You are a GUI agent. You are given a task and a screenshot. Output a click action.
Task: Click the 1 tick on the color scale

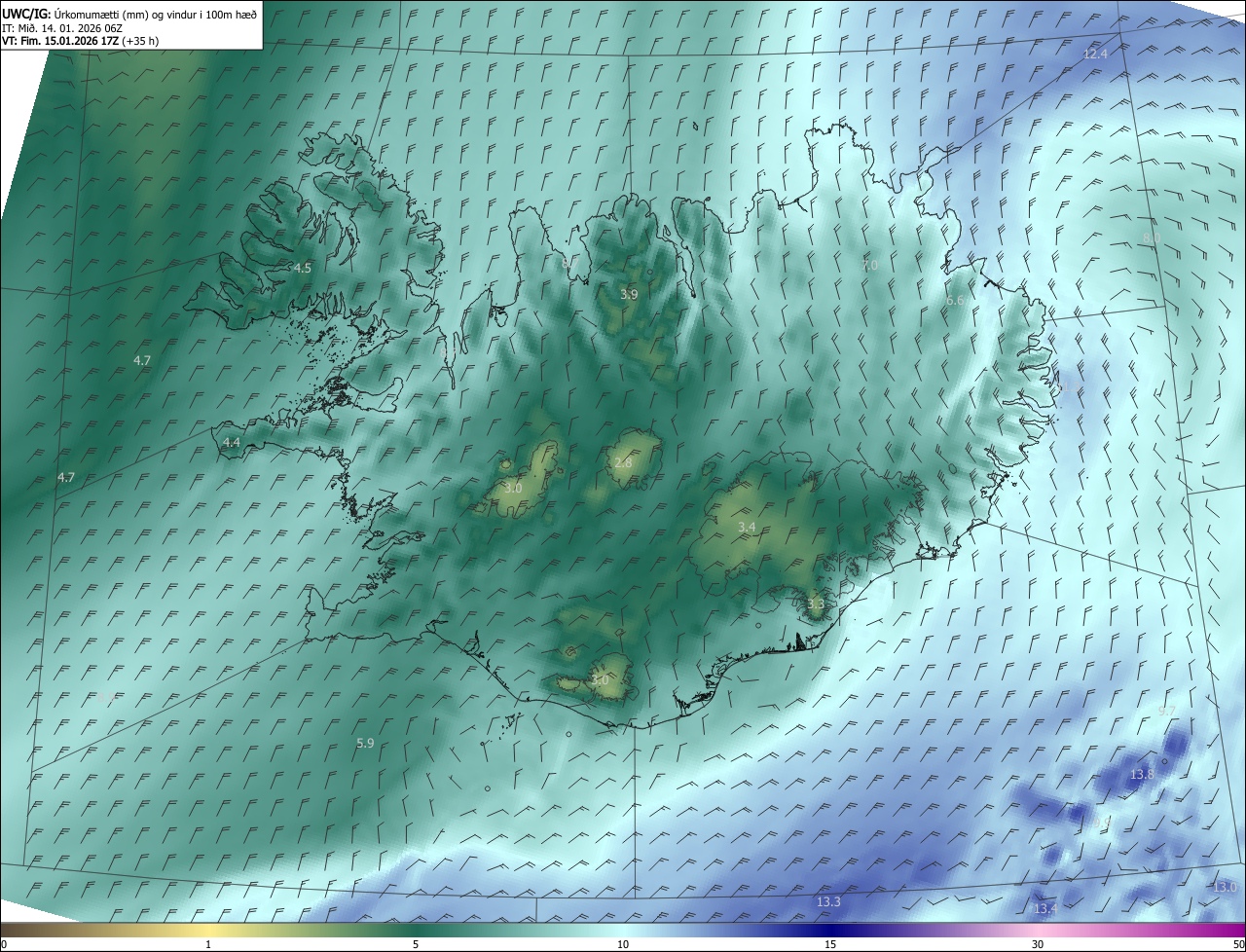point(208,944)
